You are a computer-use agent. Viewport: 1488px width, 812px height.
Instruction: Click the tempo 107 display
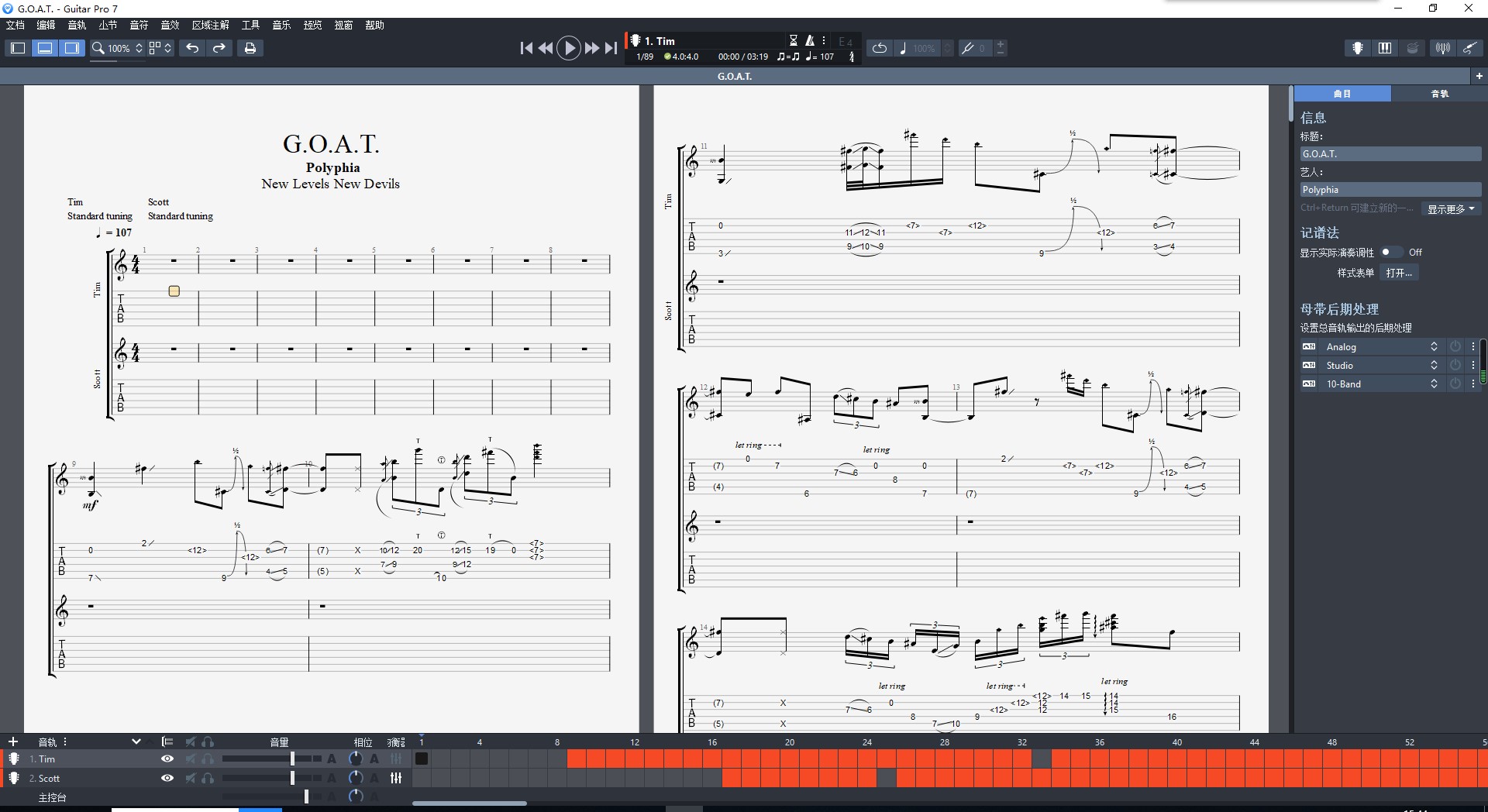(820, 57)
